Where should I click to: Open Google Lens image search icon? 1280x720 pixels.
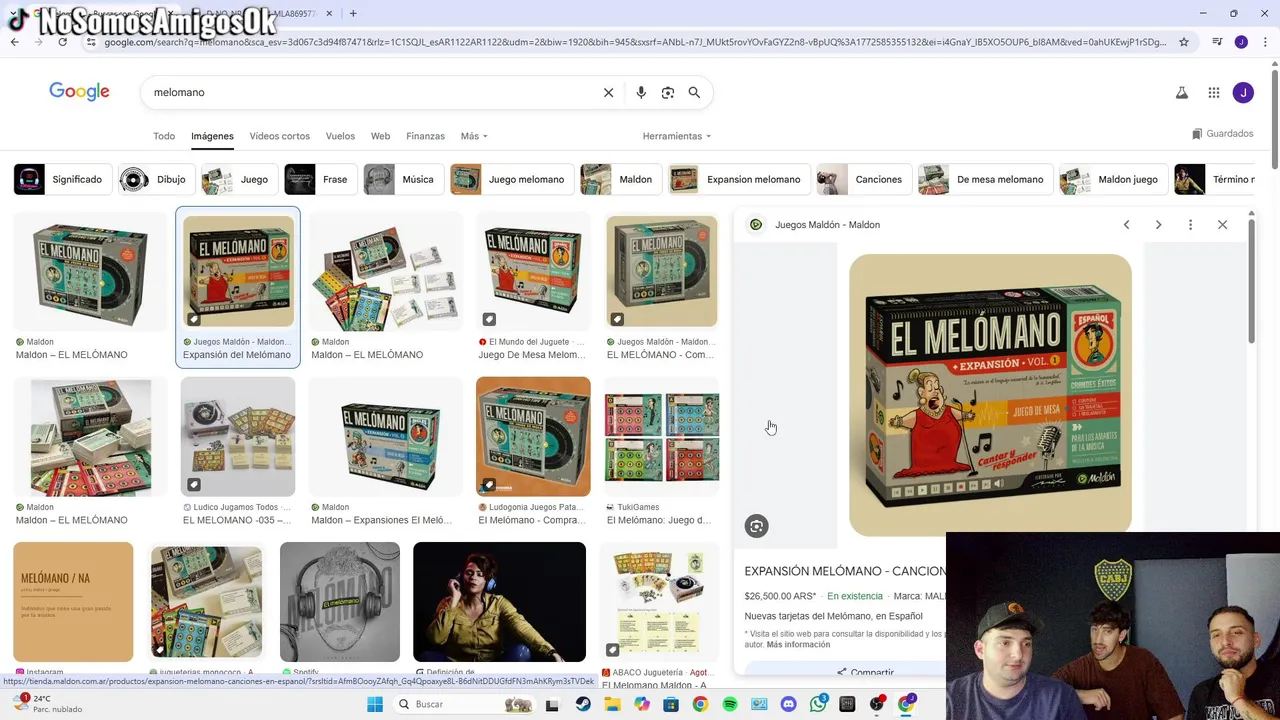[668, 92]
